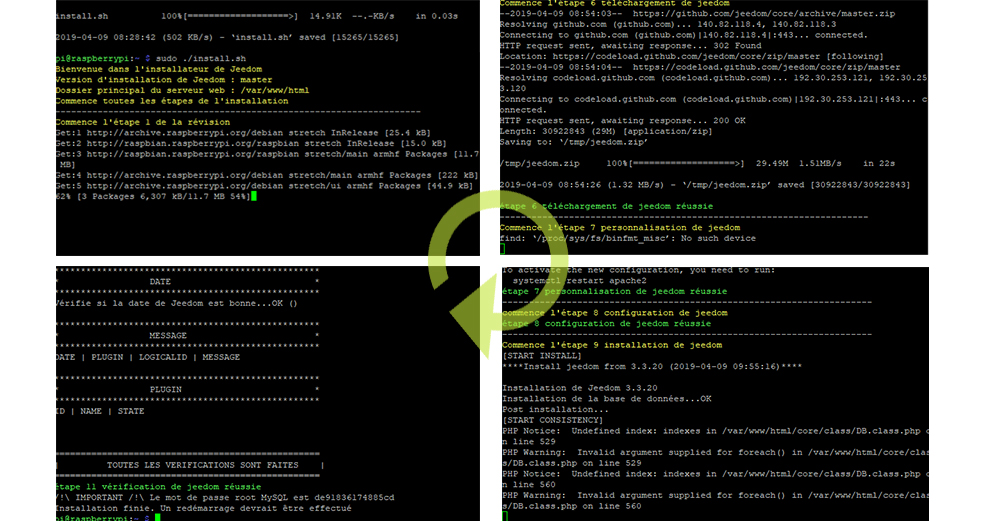
Task: Click the 'Get:1' archive.raspberrypi.org InRelease line
Action: coord(243,133)
